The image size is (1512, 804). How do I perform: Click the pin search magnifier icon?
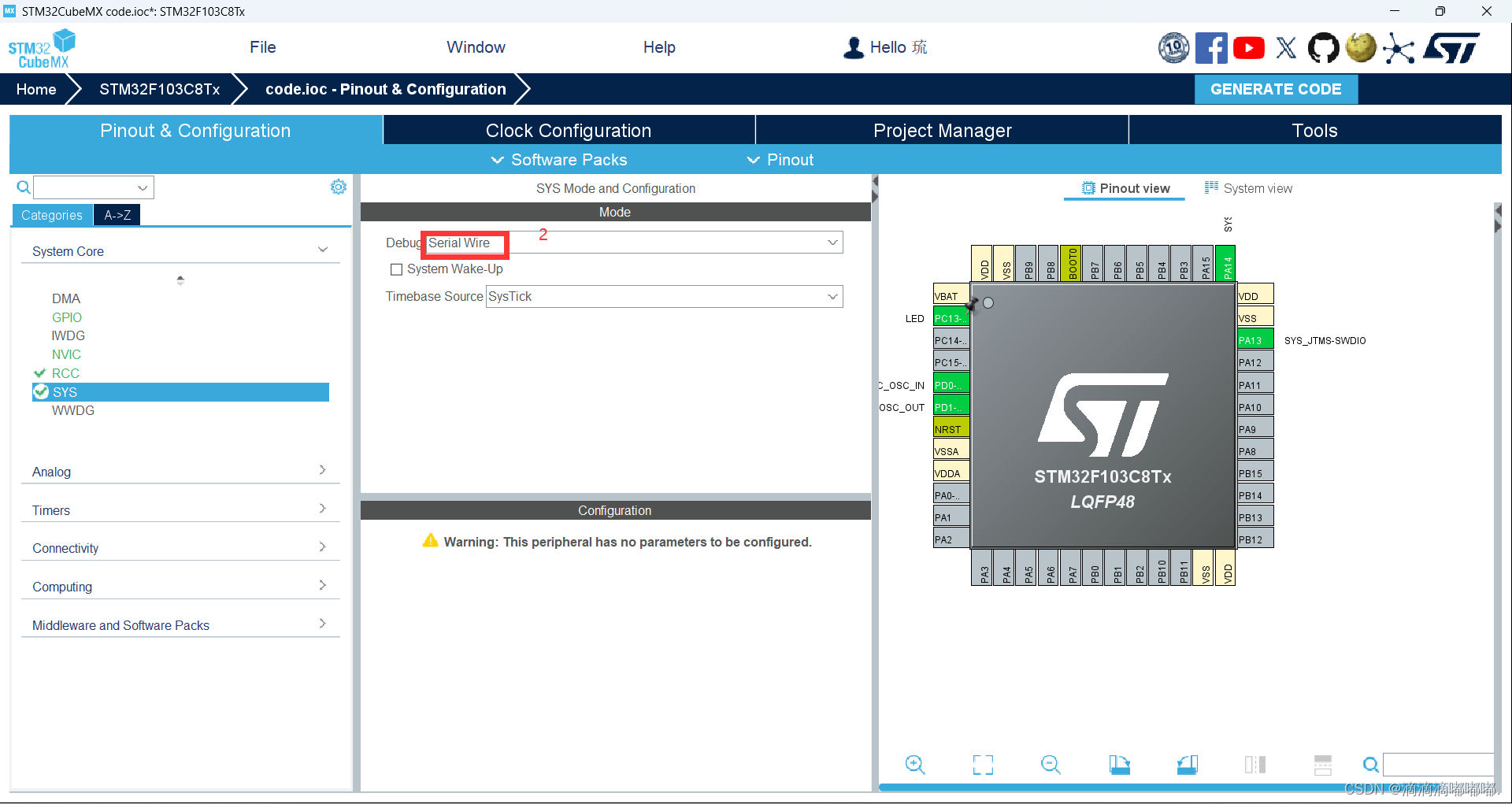(x=1371, y=764)
